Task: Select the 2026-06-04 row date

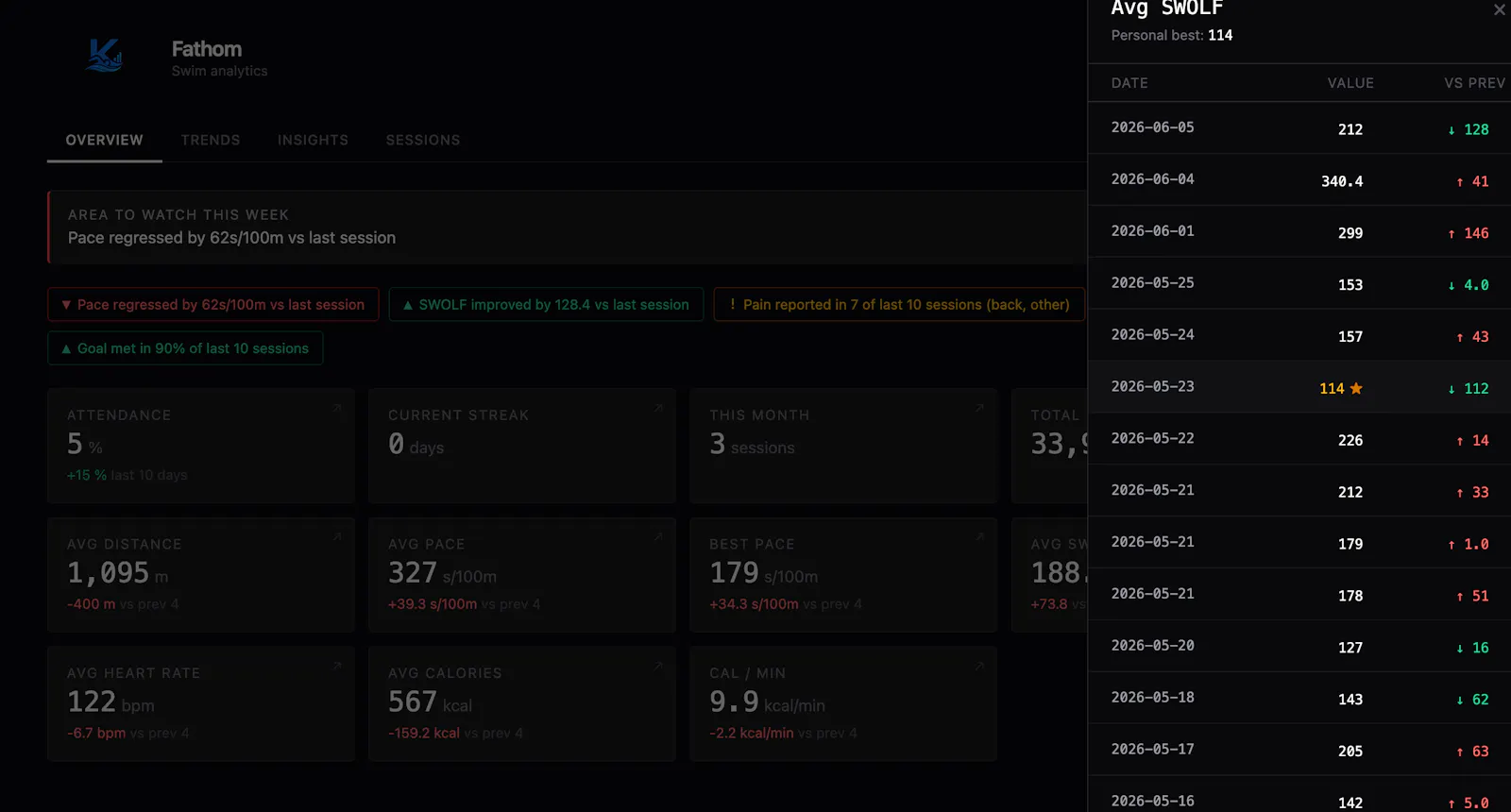Action: coord(1152,179)
